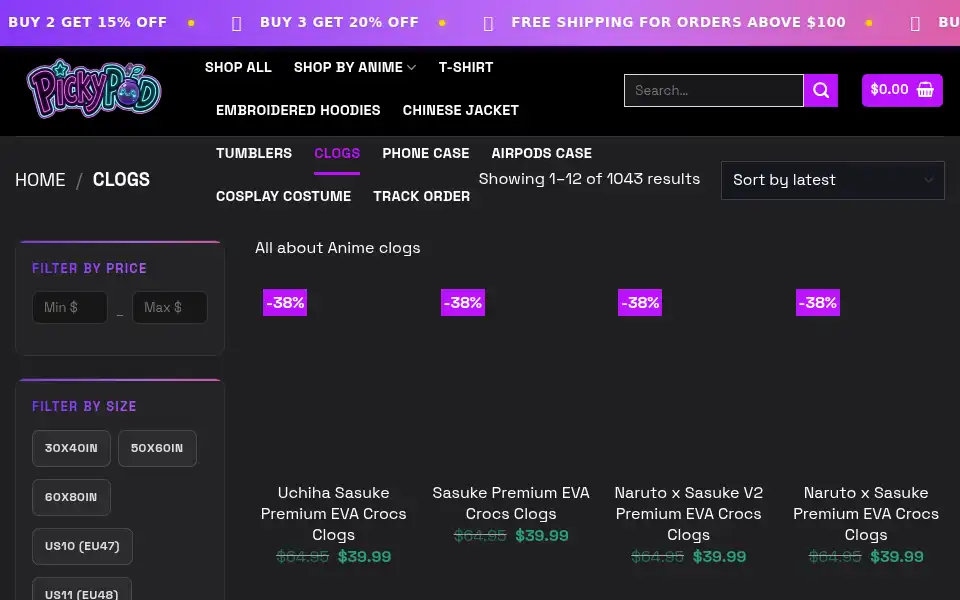This screenshot has width=960, height=600.
Task: Click the FILTER BY PRICE heading
Action: pyautogui.click(x=89, y=268)
